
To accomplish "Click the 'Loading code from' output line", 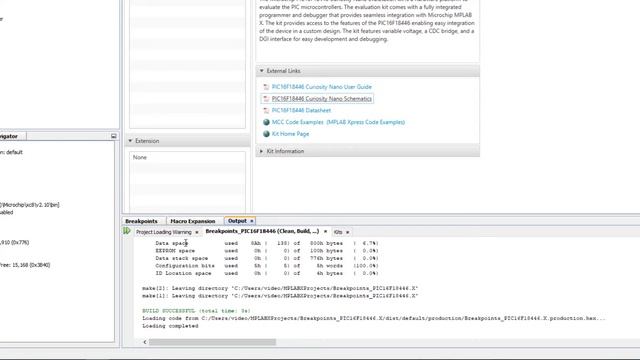I will [x=373, y=318].
